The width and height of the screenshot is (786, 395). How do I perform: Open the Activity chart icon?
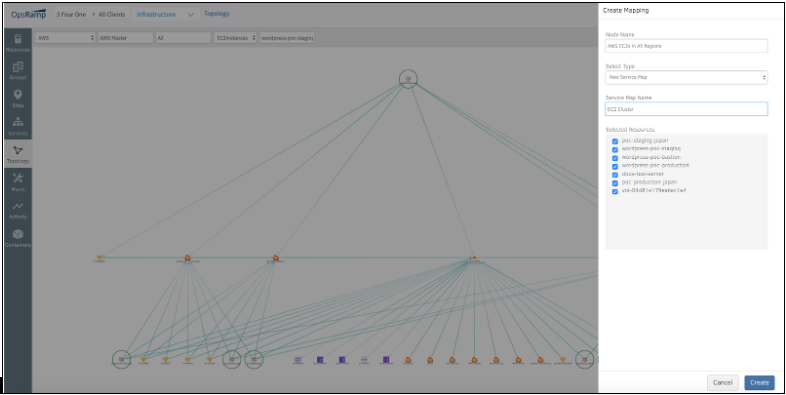tap(18, 210)
